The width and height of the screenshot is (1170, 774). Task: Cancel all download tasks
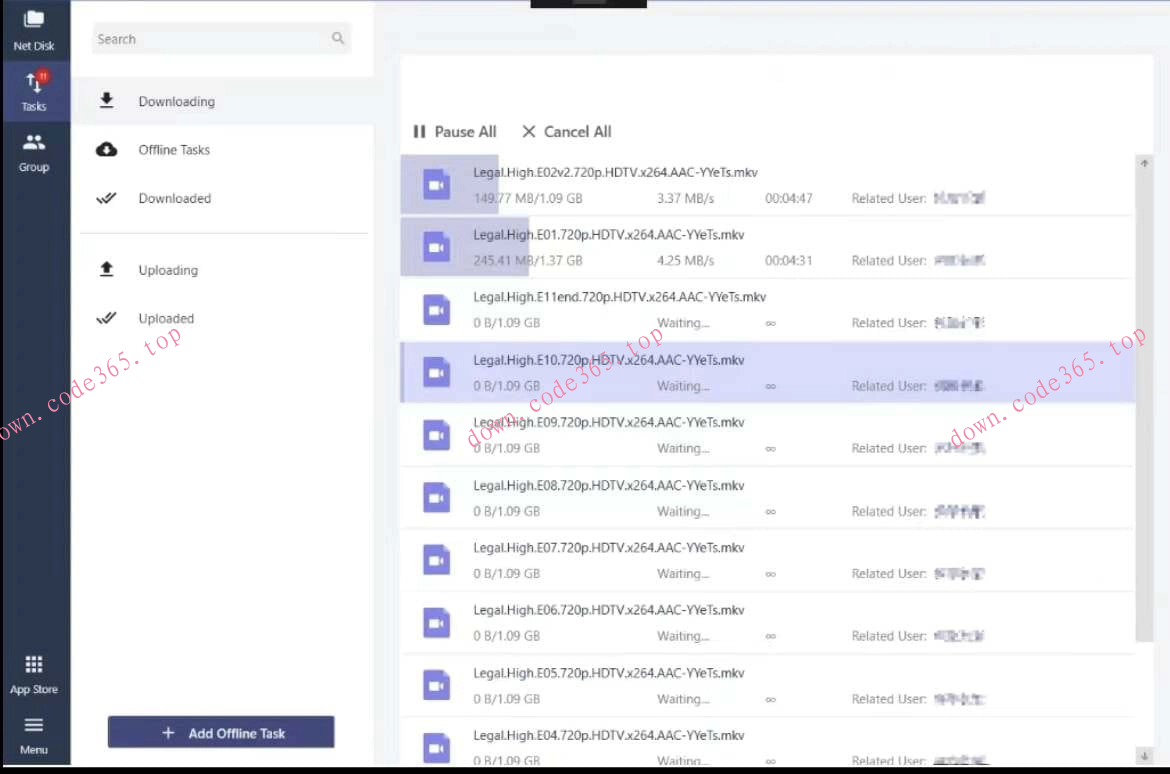coord(567,132)
